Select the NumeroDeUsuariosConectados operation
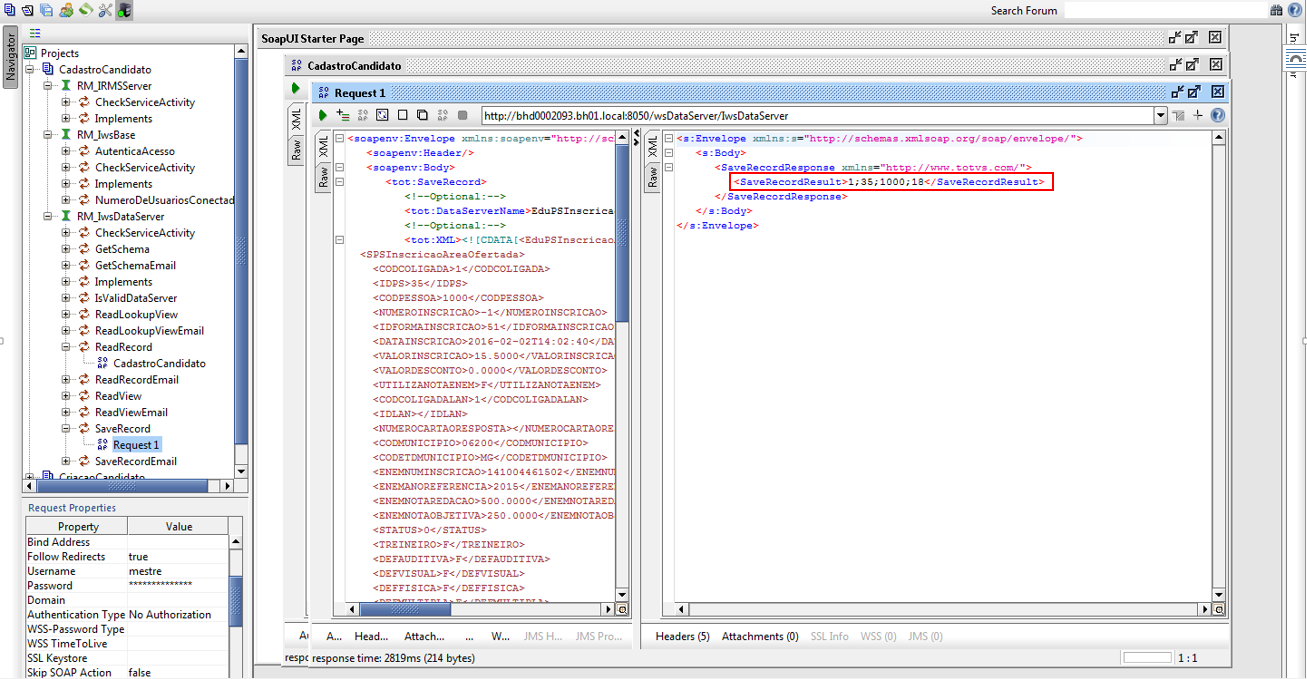Image resolution: width=1307 pixels, height=679 pixels. (164, 200)
